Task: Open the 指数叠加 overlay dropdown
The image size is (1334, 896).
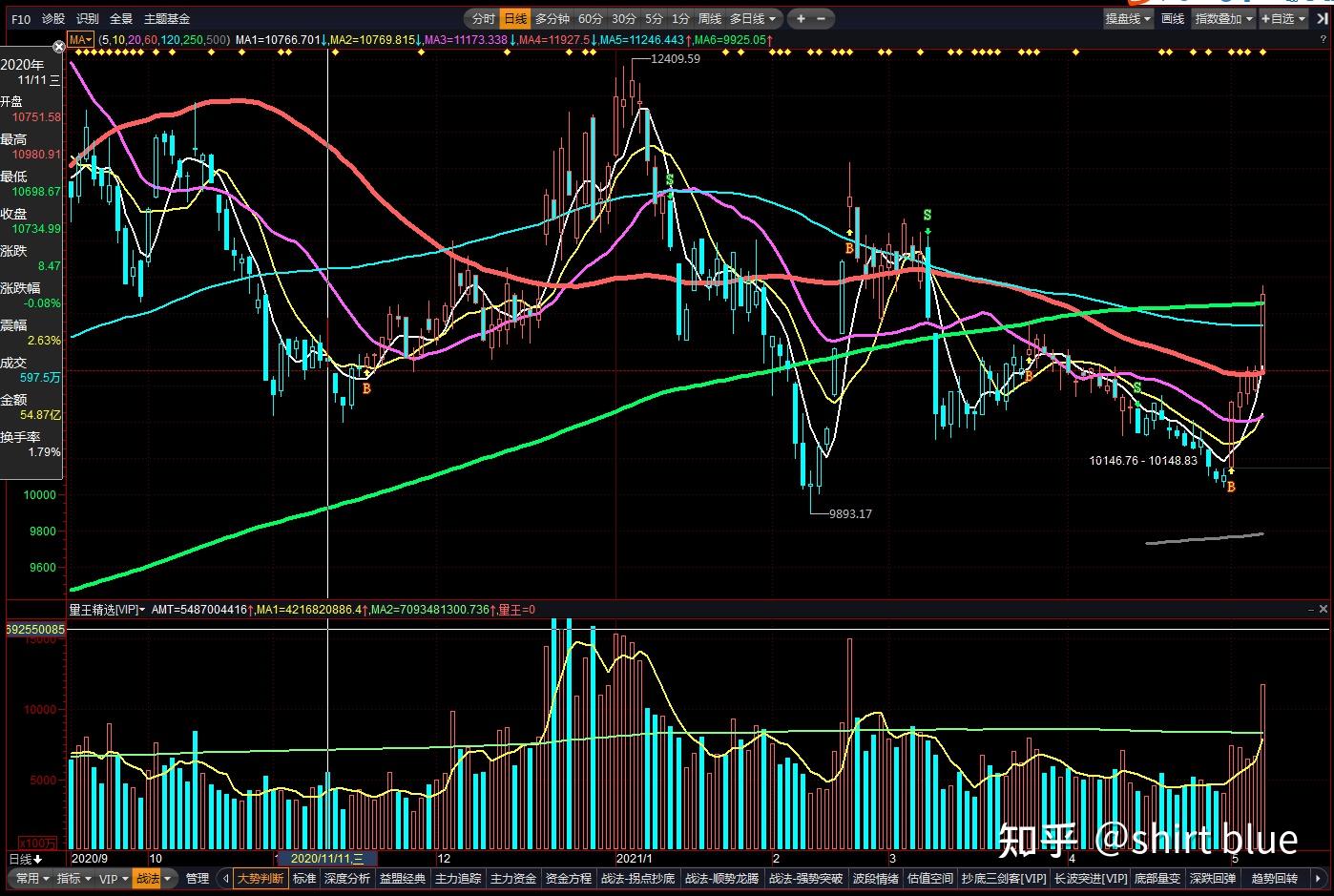Action: [x=1223, y=18]
